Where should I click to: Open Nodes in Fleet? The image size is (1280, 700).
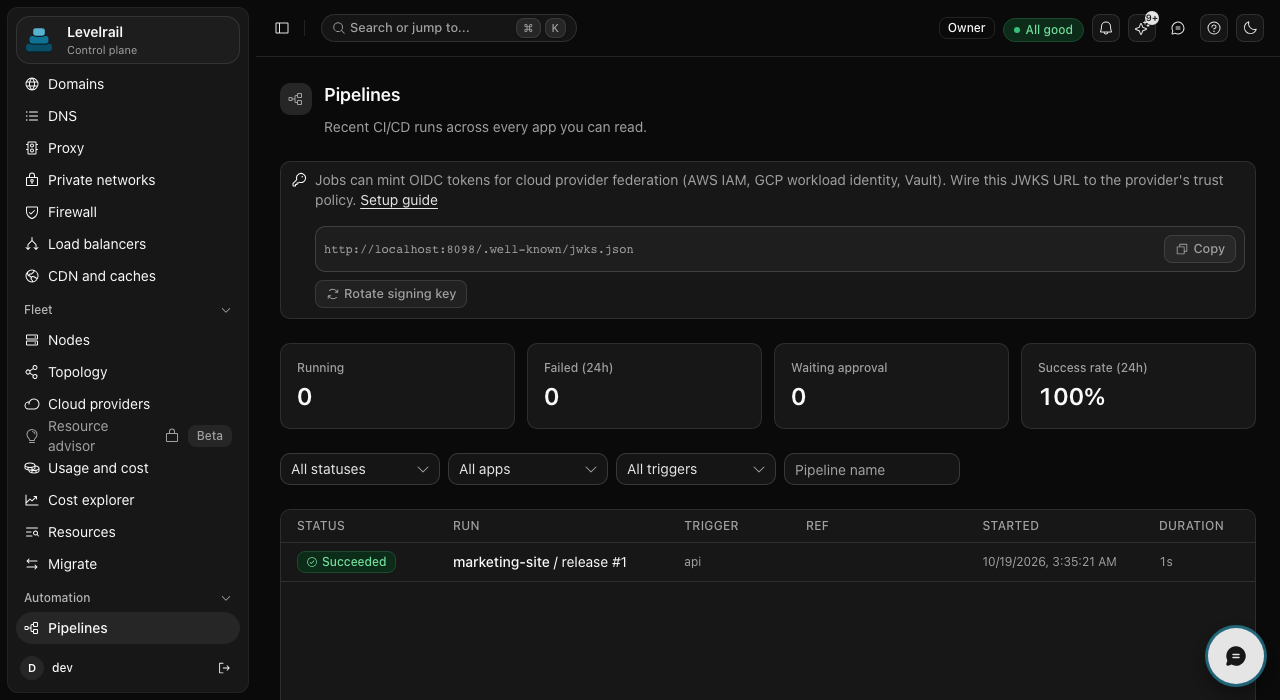128,340
